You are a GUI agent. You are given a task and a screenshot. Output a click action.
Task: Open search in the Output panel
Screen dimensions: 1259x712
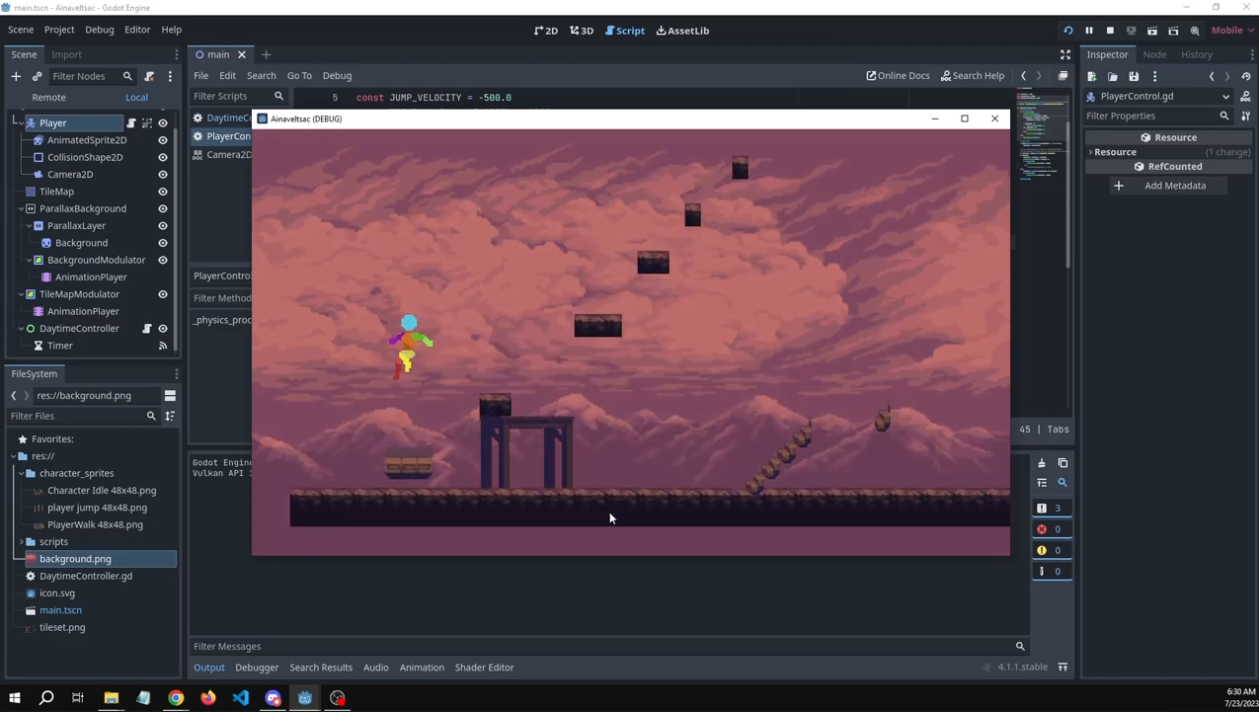point(1063,483)
